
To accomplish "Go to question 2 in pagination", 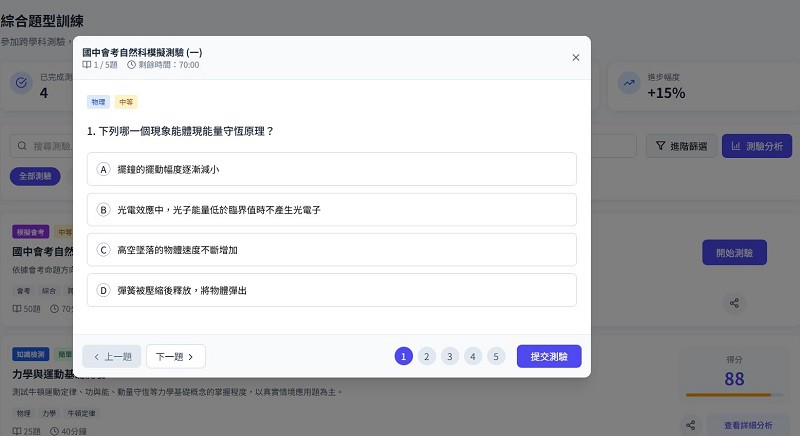I will pyautogui.click(x=427, y=356).
